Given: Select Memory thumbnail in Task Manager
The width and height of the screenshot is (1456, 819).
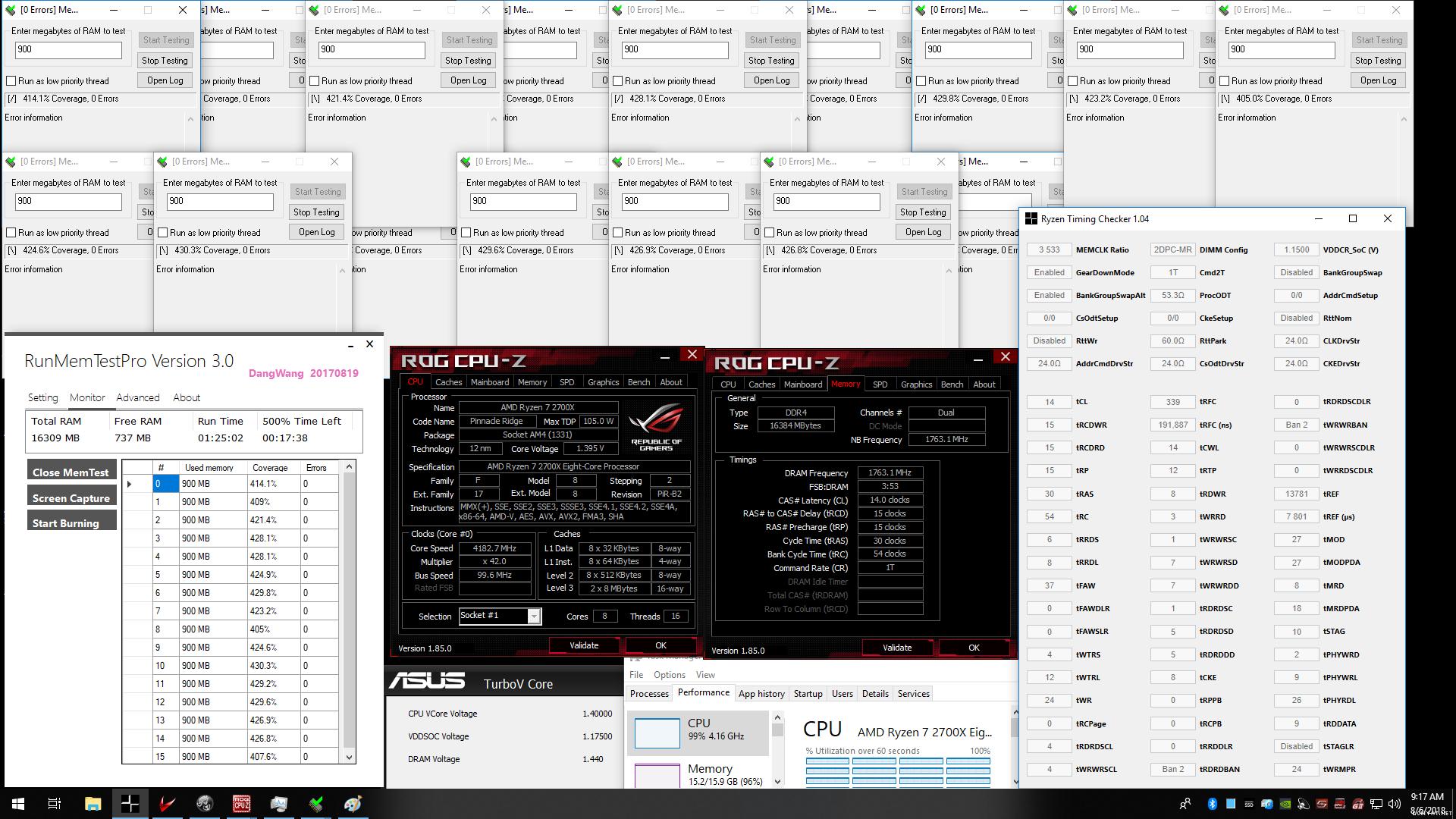Looking at the screenshot, I should coord(657,775).
